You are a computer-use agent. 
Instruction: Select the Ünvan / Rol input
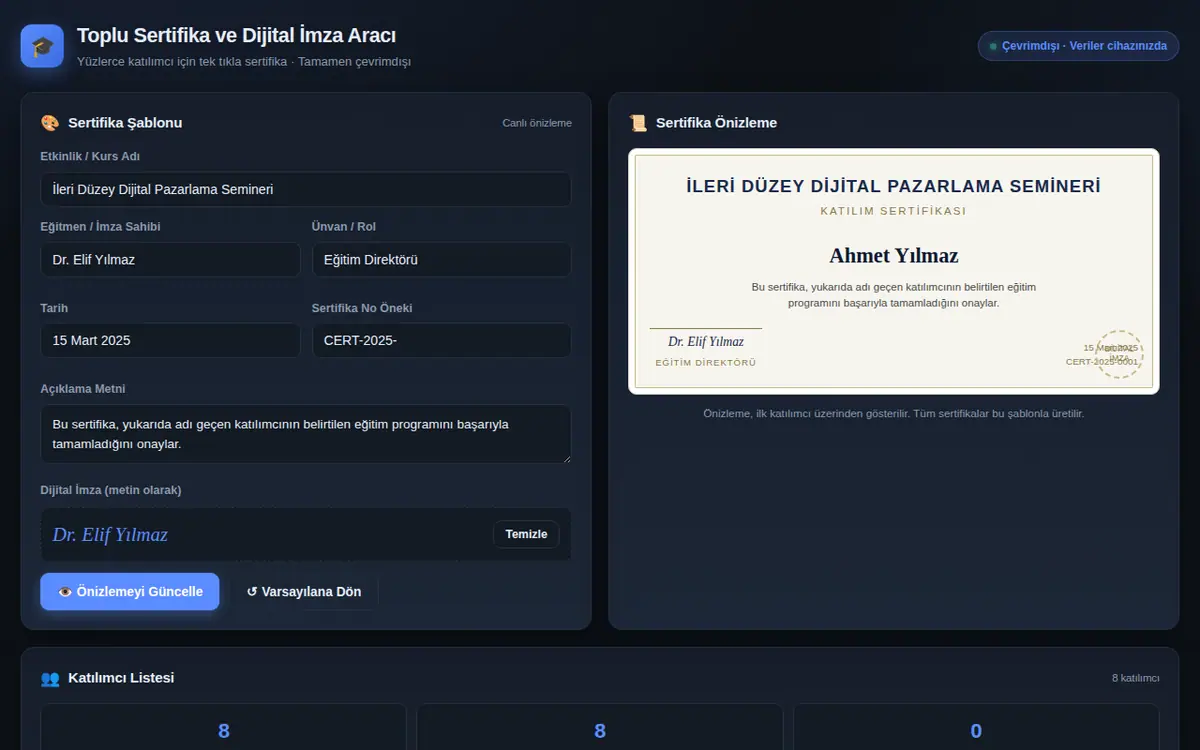[x=442, y=260]
